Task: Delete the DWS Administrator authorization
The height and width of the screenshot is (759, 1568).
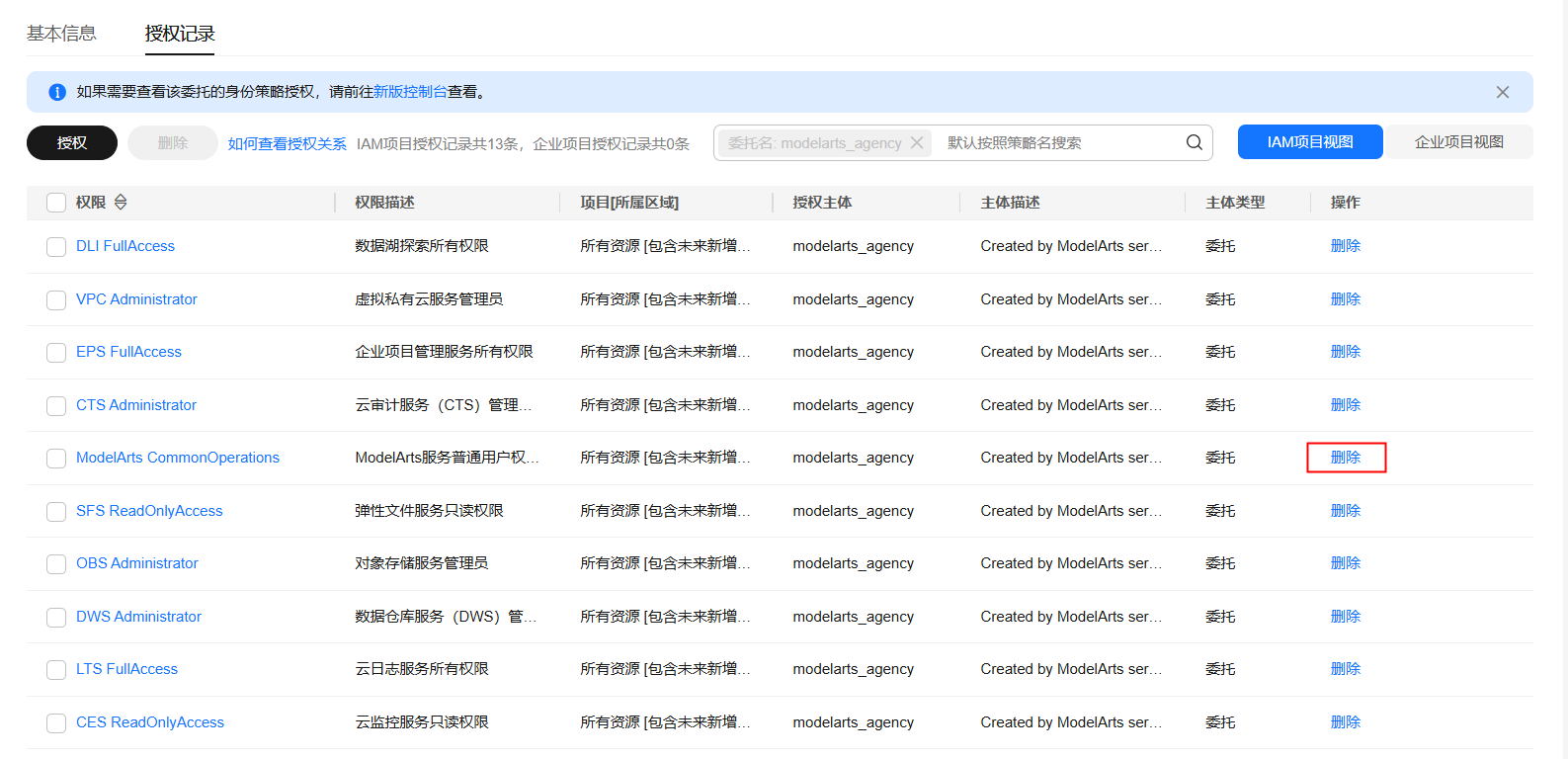Action: tap(1346, 617)
